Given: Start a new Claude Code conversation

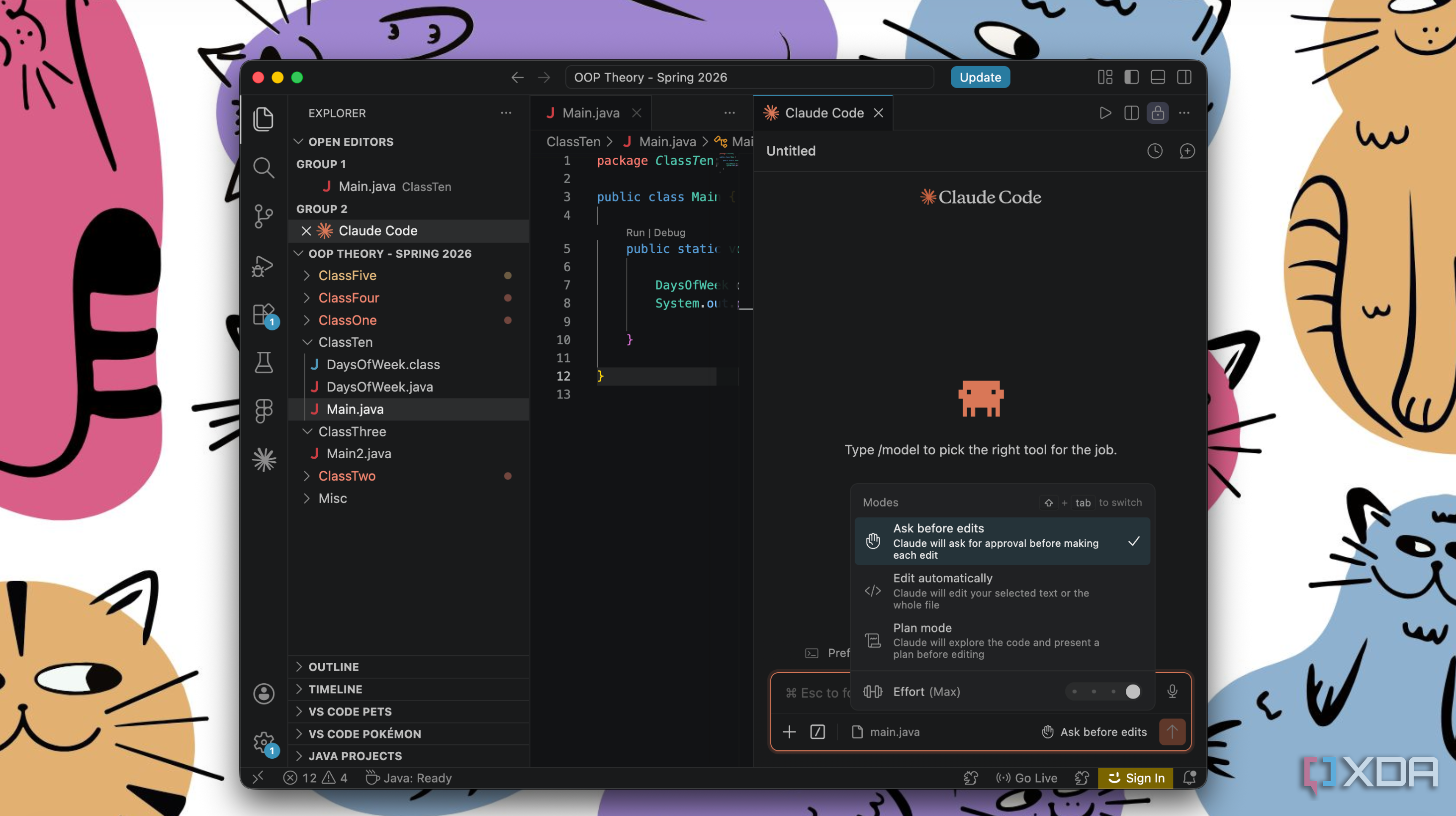Looking at the screenshot, I should 1187,151.
